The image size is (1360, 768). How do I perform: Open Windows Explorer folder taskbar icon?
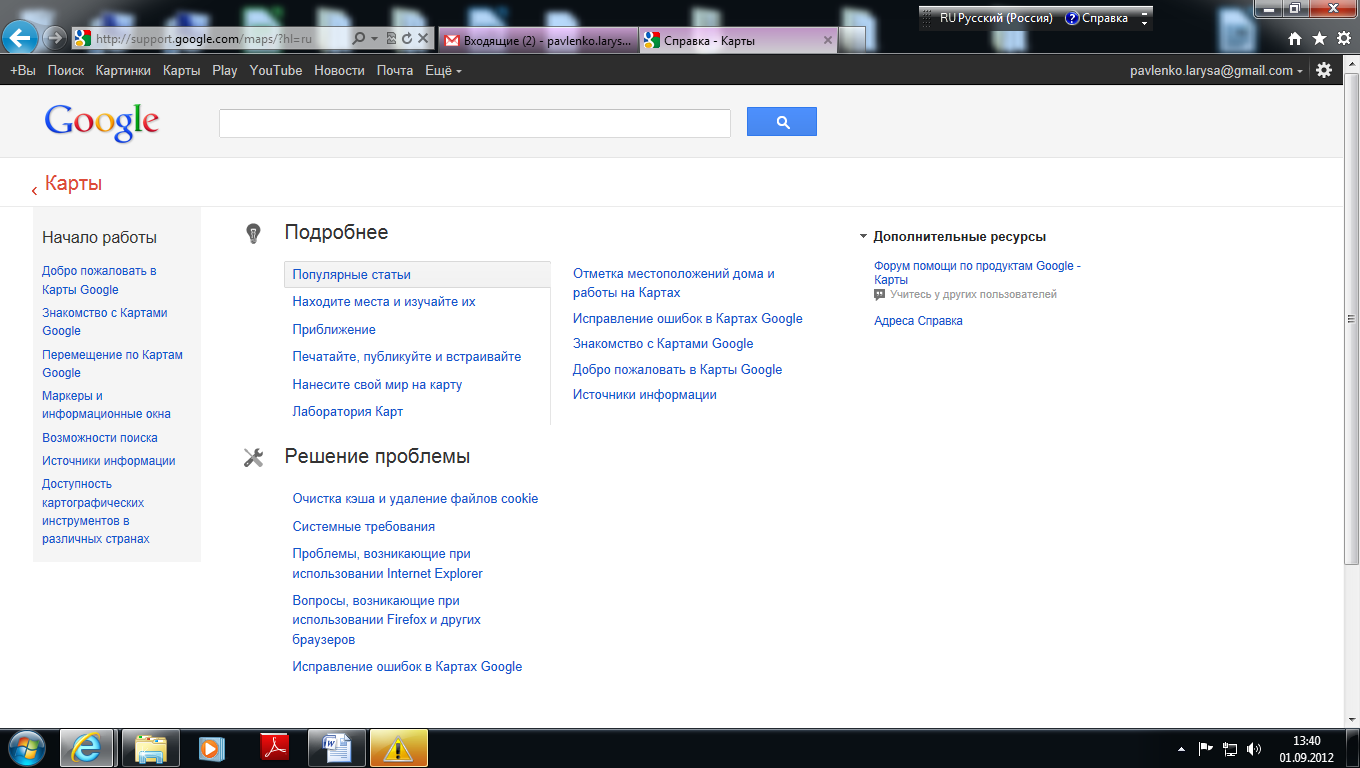pyautogui.click(x=151, y=748)
